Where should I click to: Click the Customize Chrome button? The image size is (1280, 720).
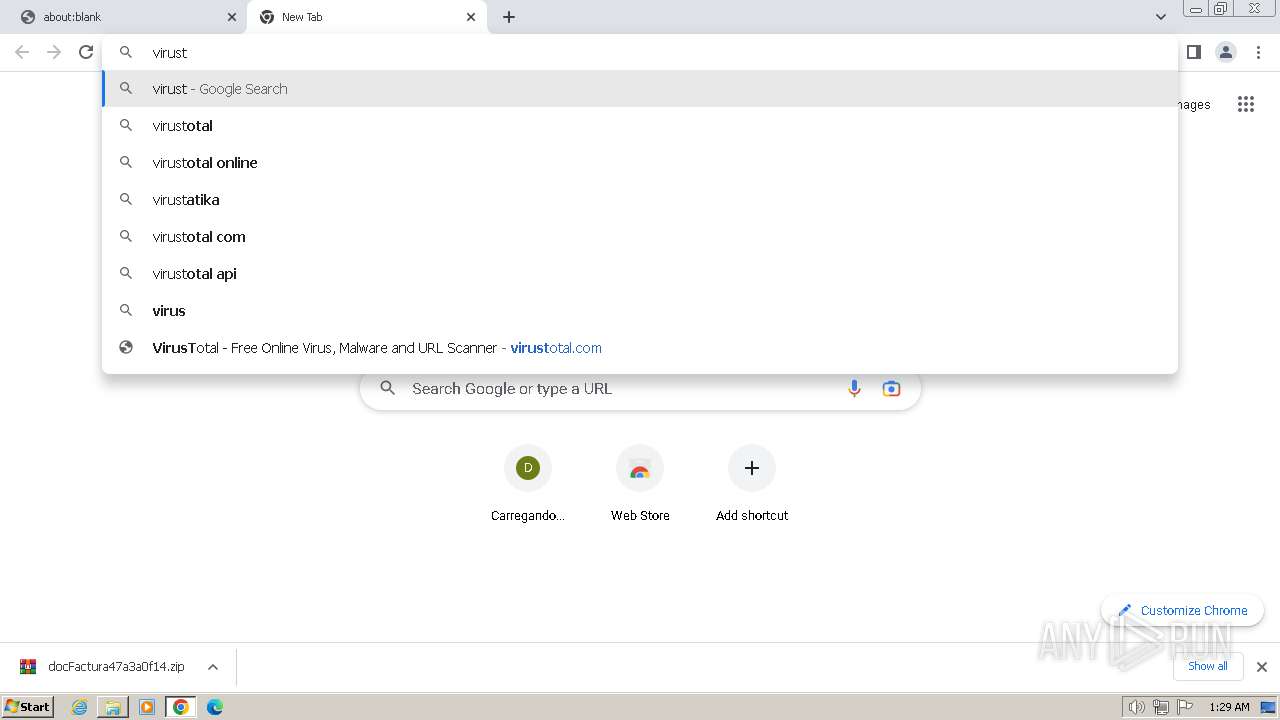tap(1183, 610)
